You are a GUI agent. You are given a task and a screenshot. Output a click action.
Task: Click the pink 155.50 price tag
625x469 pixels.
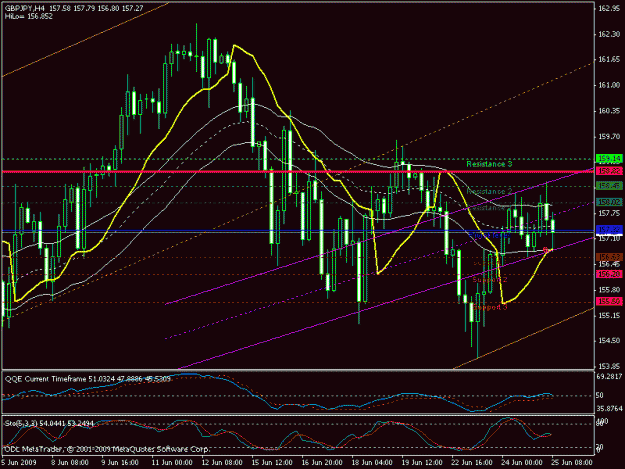tap(609, 302)
